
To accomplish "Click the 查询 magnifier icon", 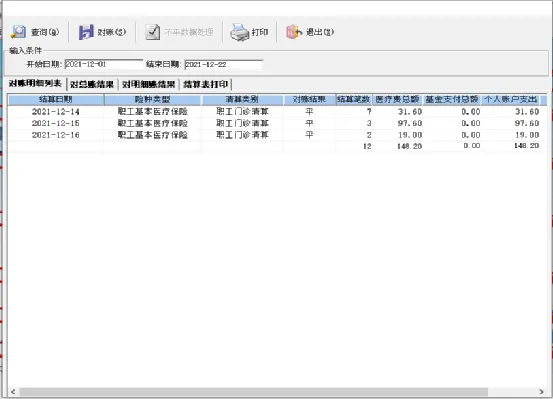I will point(18,32).
